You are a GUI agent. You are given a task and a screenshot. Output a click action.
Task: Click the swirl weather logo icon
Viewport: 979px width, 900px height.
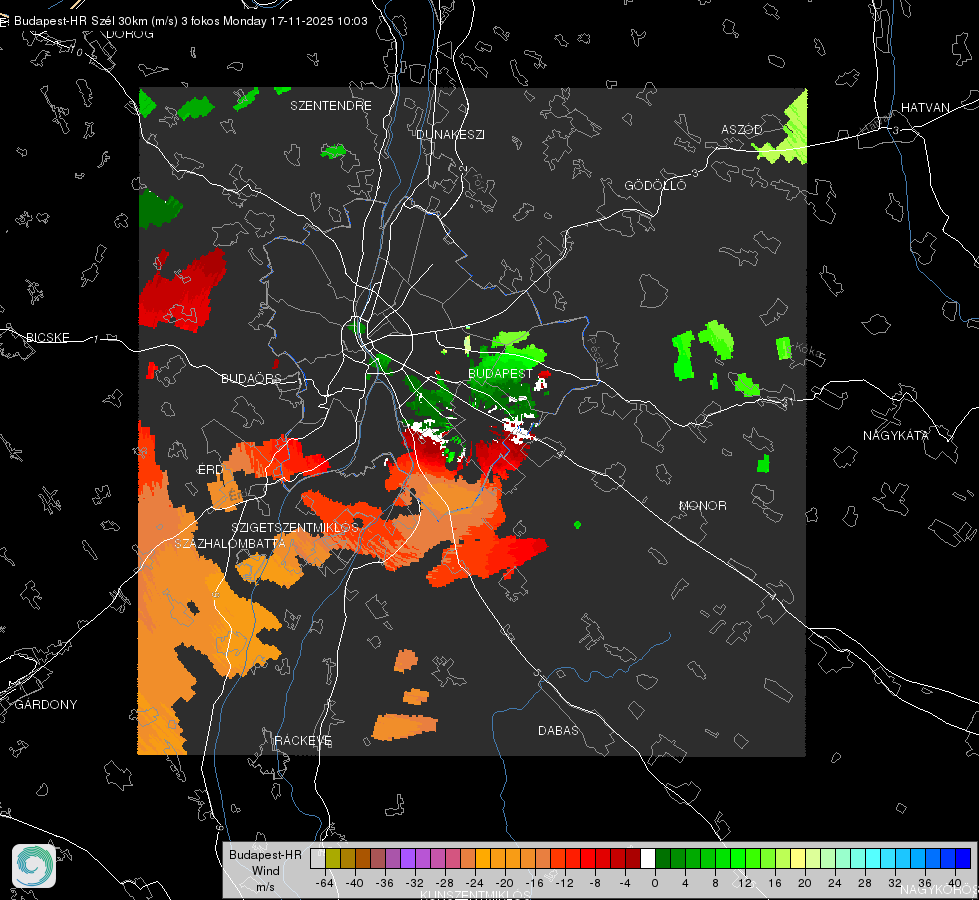click(x=34, y=866)
